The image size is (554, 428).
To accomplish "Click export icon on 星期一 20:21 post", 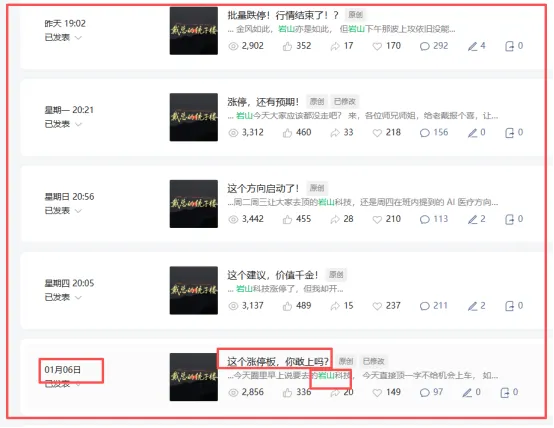I will (509, 133).
